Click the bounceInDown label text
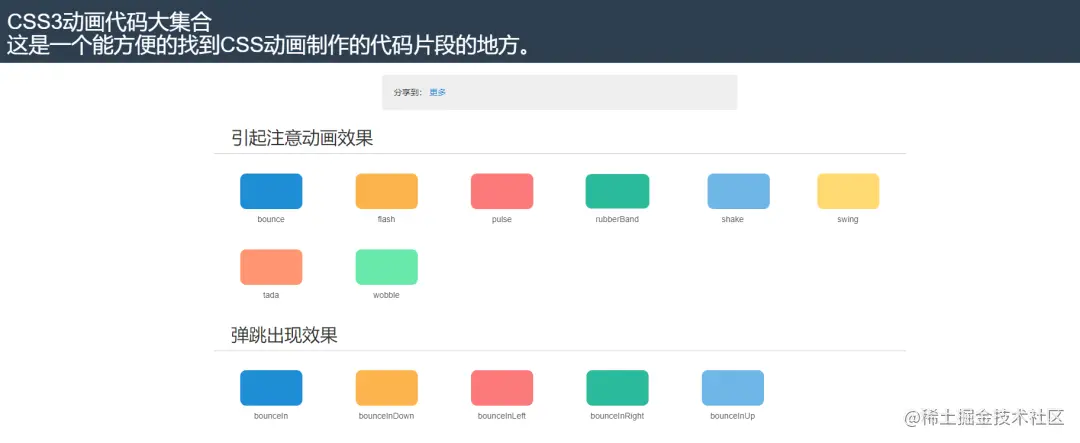The height and width of the screenshot is (443, 1080). [386, 416]
